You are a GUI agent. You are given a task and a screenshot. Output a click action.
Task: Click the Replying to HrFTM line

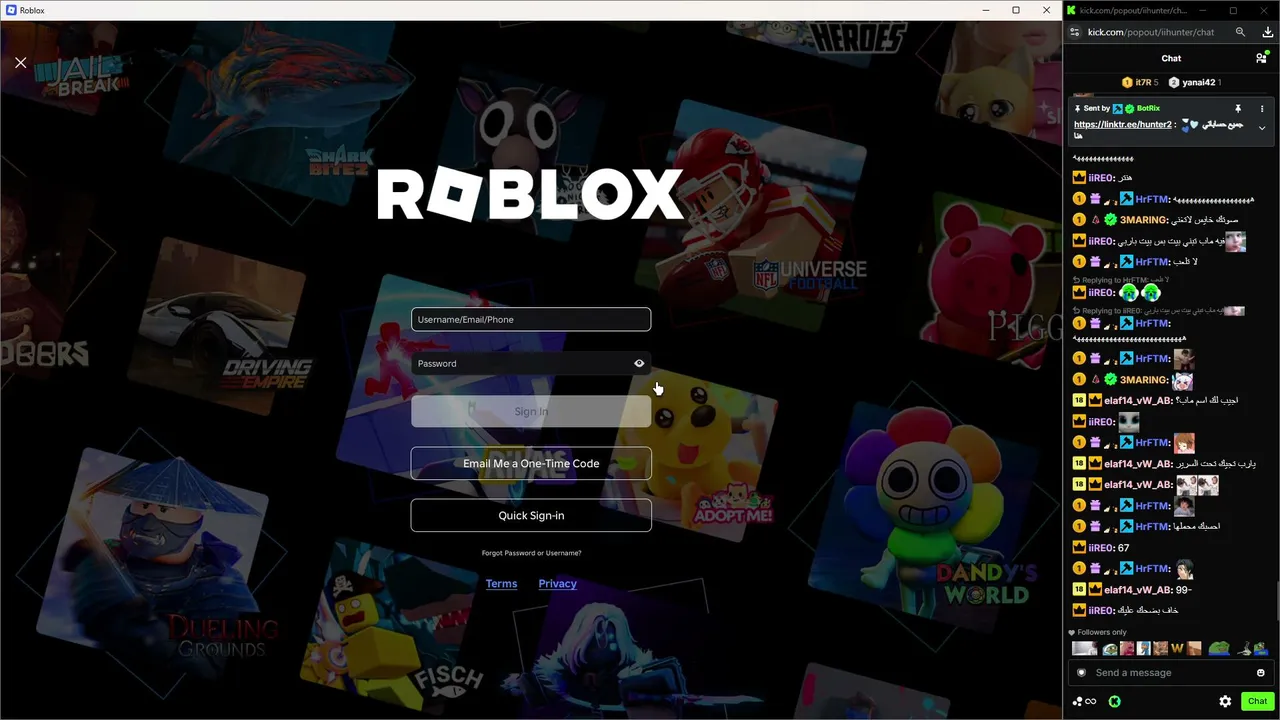(1120, 280)
